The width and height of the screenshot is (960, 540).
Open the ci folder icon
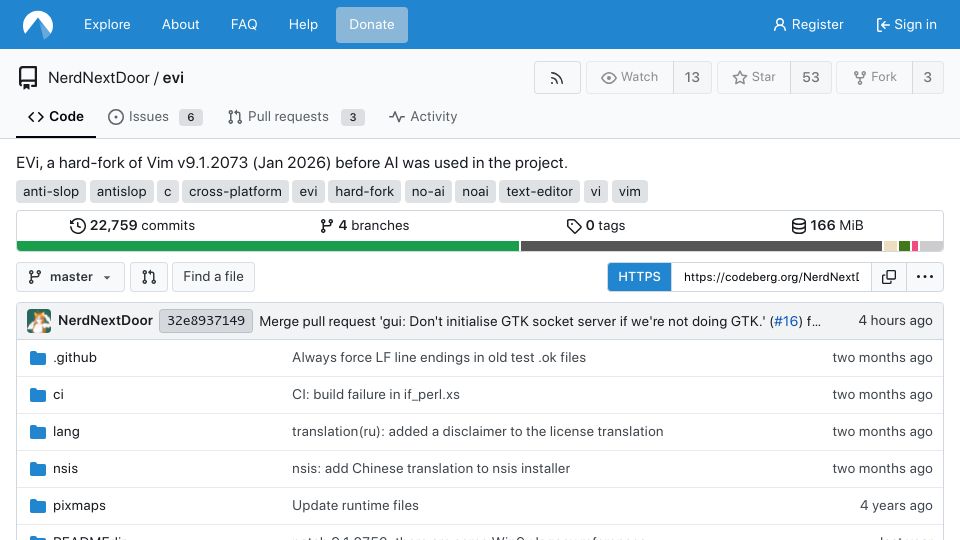point(38,395)
